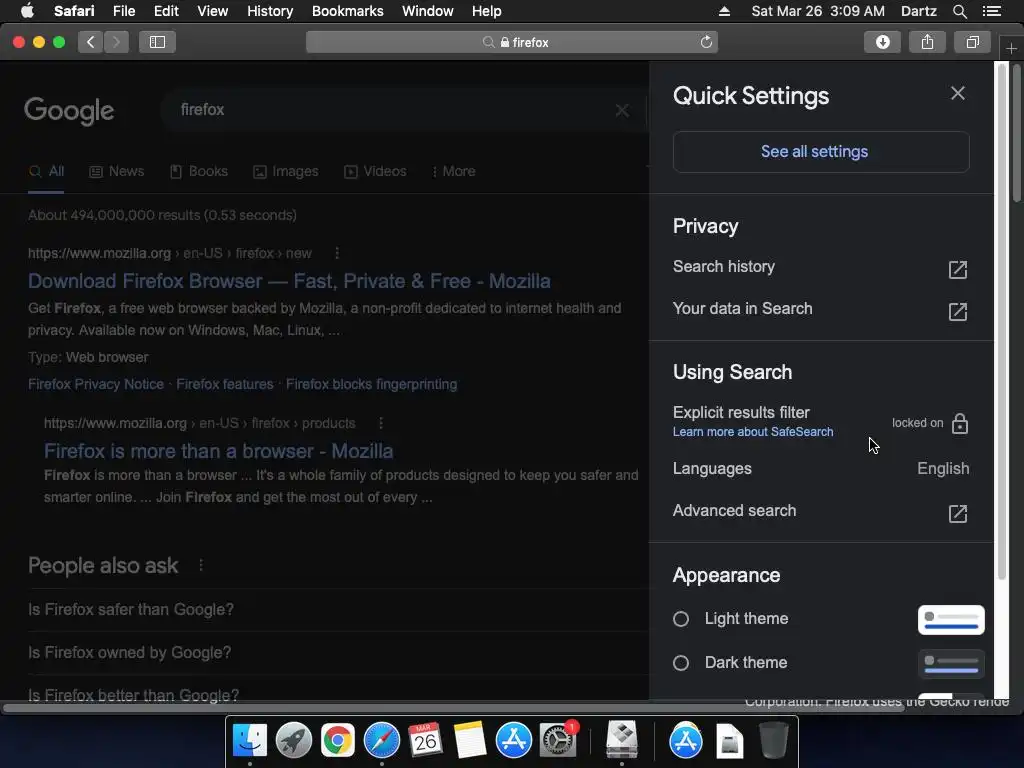Screen dimensions: 1024x768
Task: Expand Is Firefox owned by Google?
Action: (338, 653)
